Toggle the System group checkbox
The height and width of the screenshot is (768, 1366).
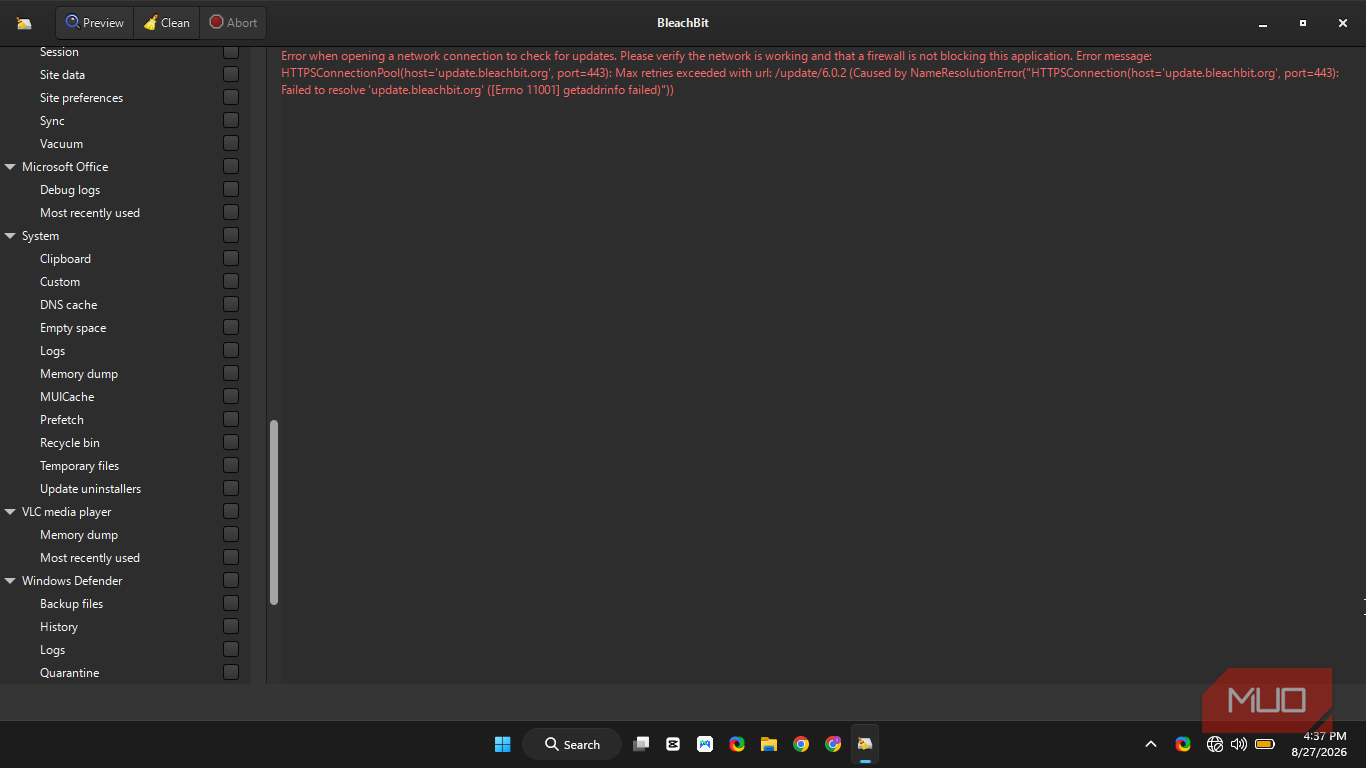(231, 236)
